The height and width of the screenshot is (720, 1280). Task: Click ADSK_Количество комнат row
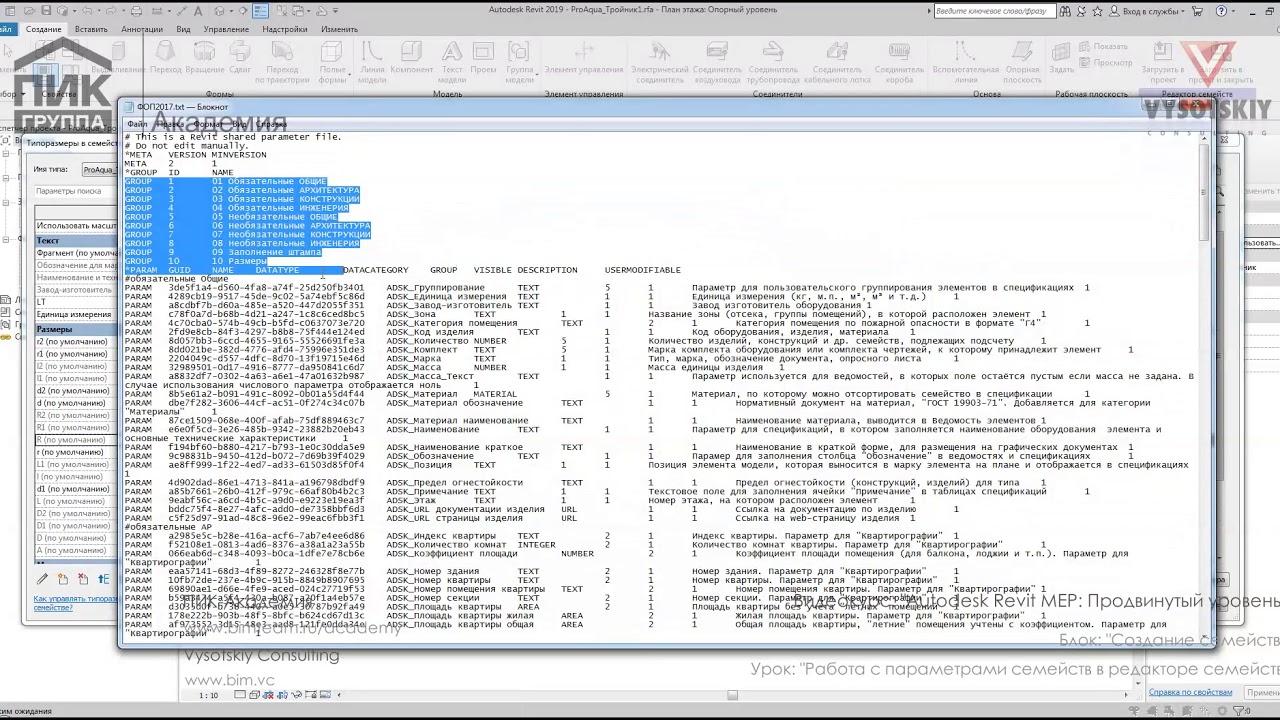pyautogui.click(x=540, y=544)
